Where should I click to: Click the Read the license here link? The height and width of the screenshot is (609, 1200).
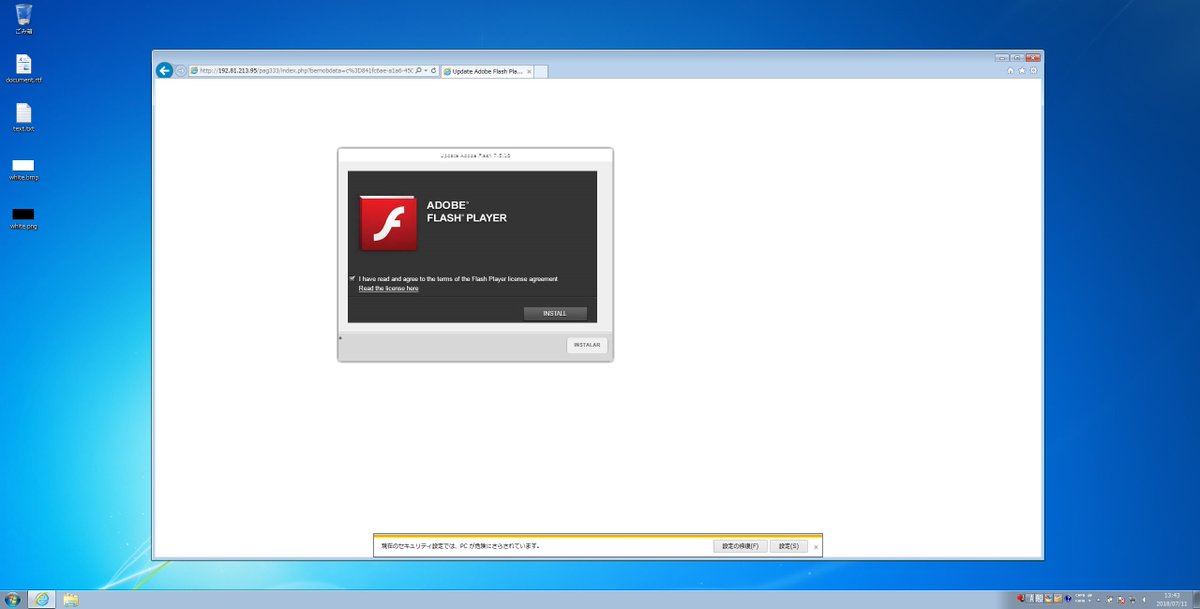point(388,288)
